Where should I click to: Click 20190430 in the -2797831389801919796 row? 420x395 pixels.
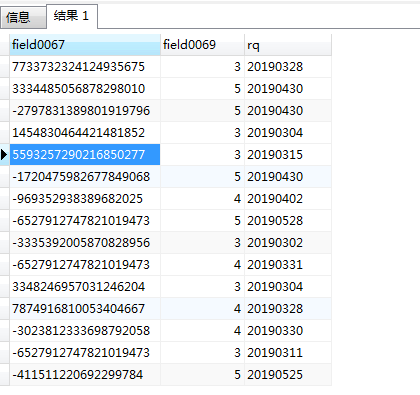coord(288,111)
